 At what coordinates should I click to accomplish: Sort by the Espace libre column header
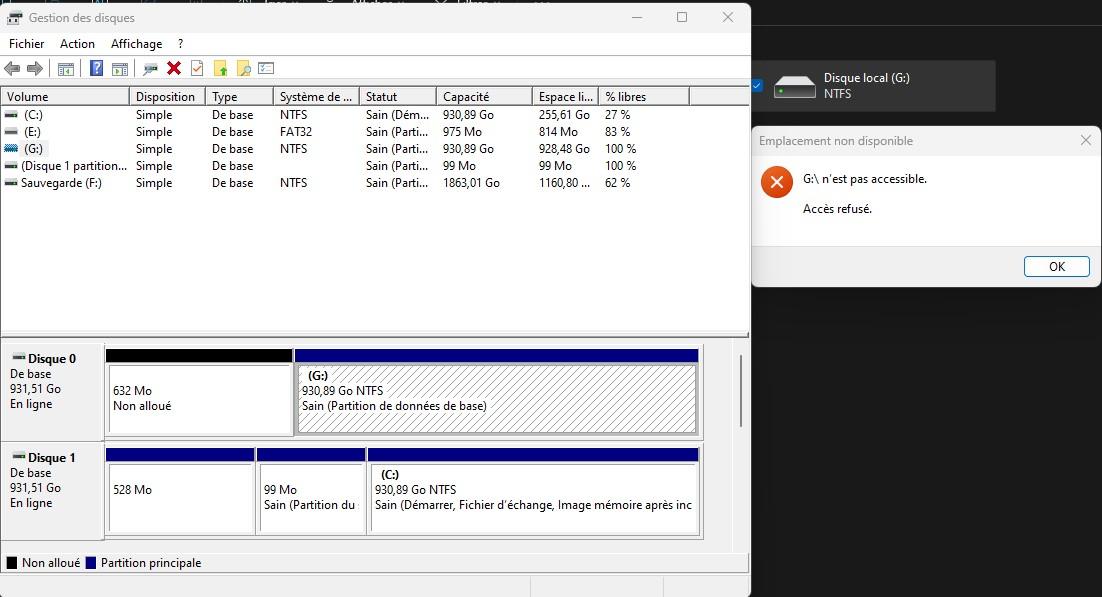click(x=565, y=96)
